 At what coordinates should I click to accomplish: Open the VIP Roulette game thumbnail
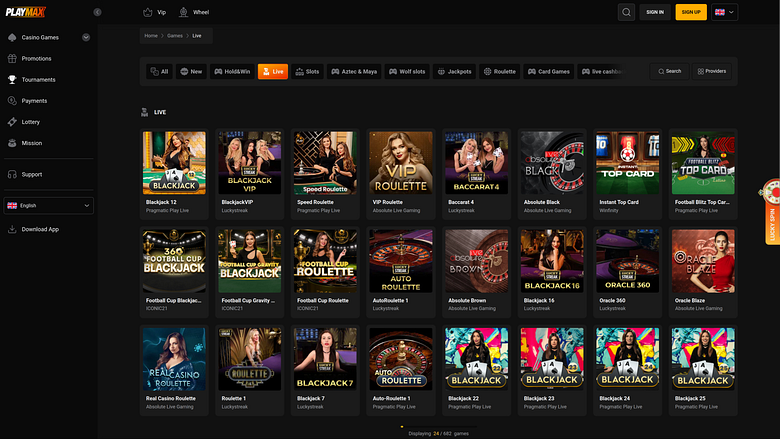click(401, 163)
